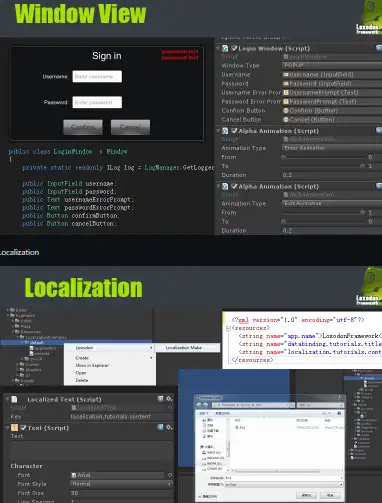
Task: Select Show in Explorer menu item
Action: point(110,365)
